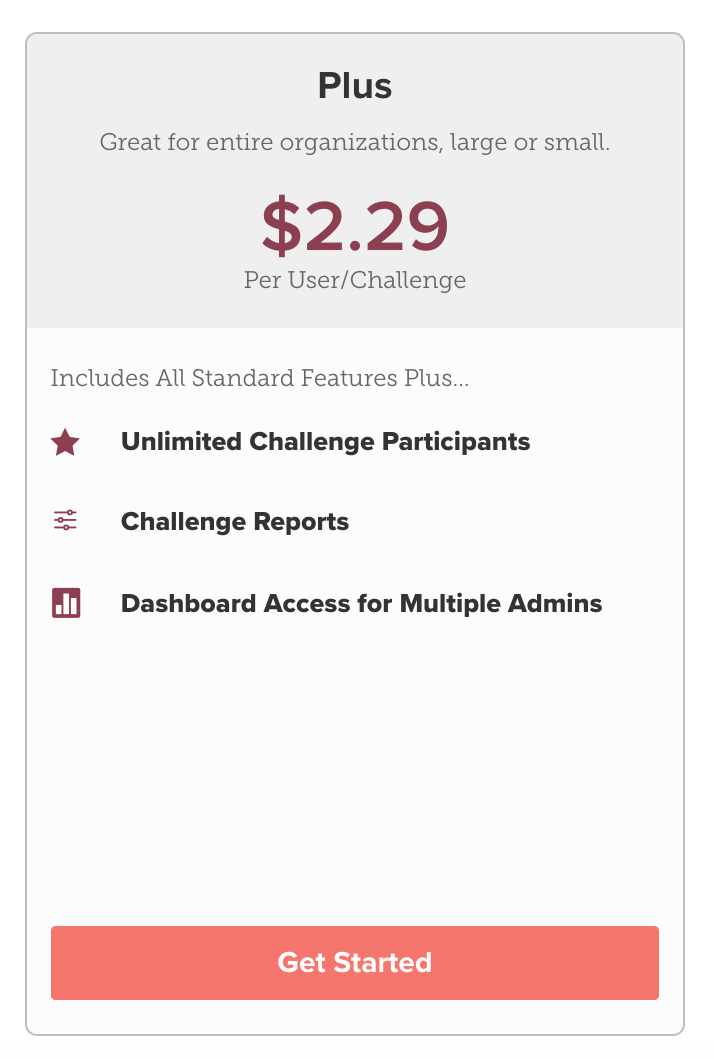The height and width of the screenshot is (1059, 714).
Task: Click the Per User/Challenge label
Action: (x=355, y=280)
